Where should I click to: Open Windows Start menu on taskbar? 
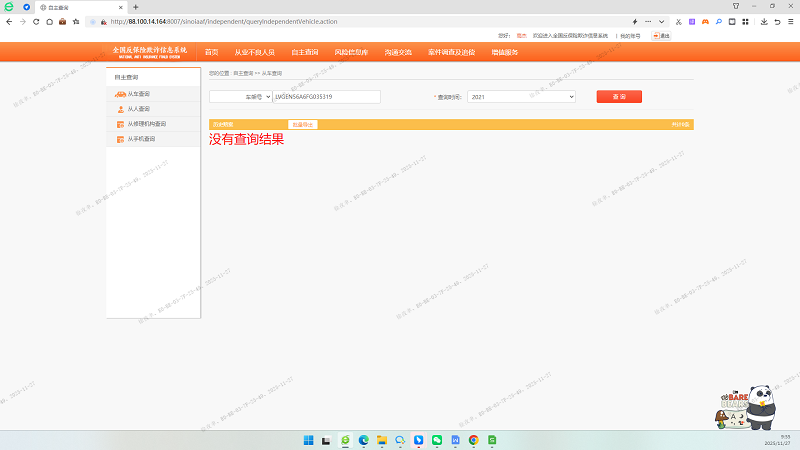[x=309, y=440]
